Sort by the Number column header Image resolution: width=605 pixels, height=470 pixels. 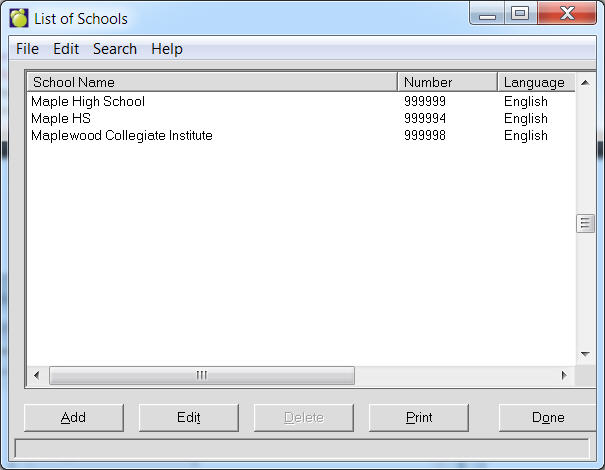(x=447, y=82)
